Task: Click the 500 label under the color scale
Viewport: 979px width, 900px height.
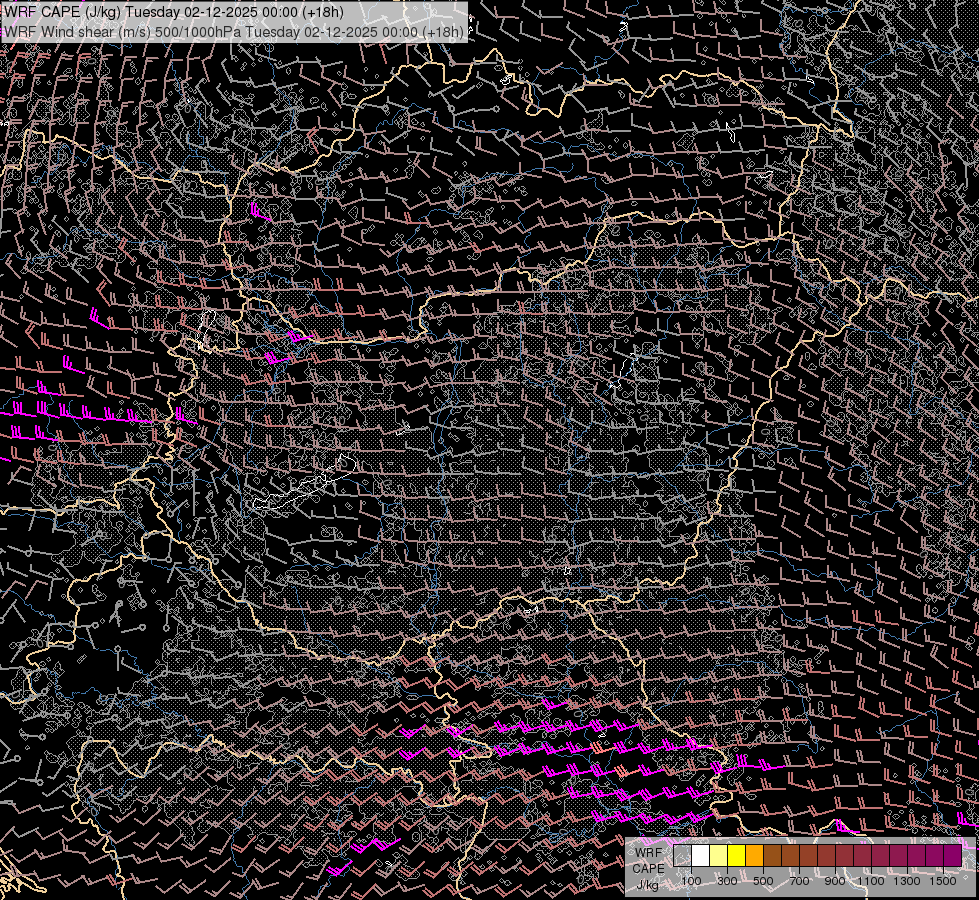Action: pos(763,881)
